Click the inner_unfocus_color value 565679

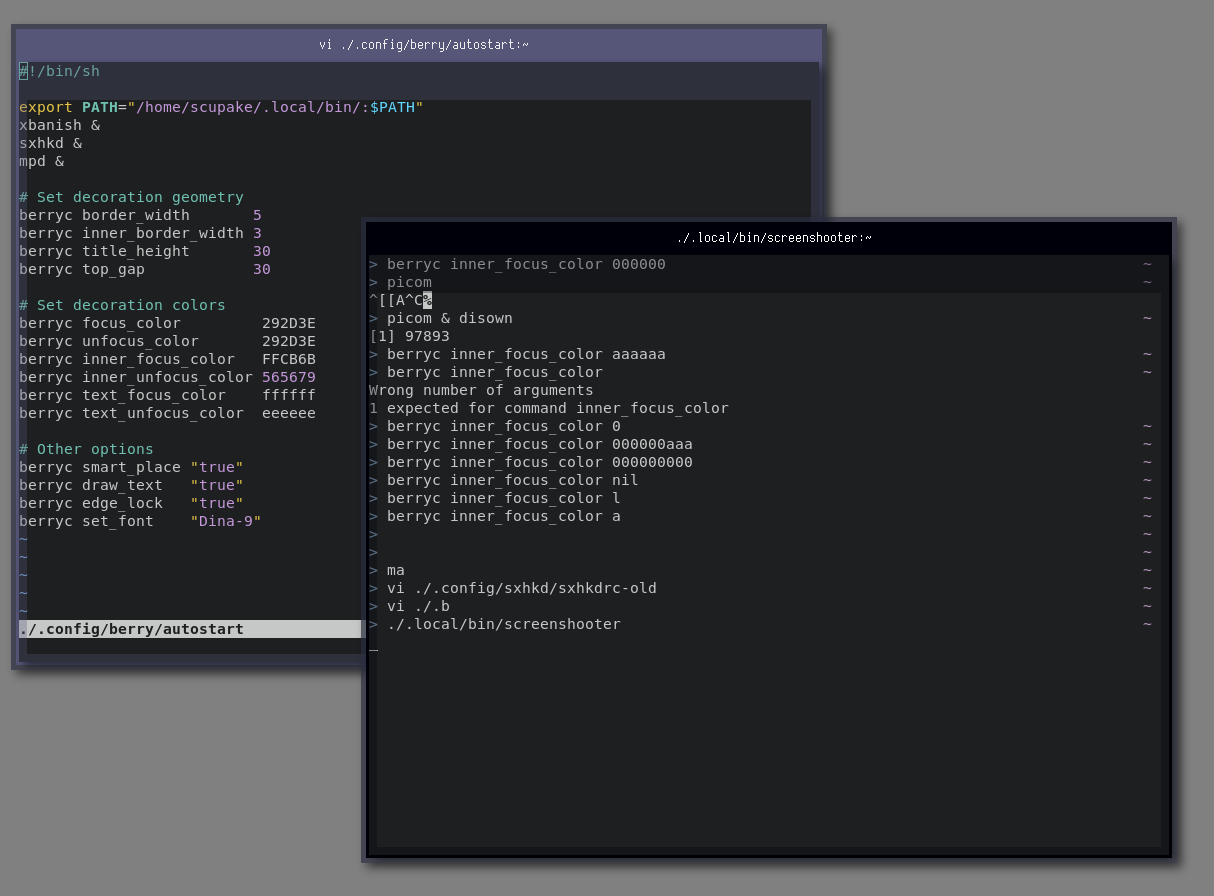pos(289,377)
